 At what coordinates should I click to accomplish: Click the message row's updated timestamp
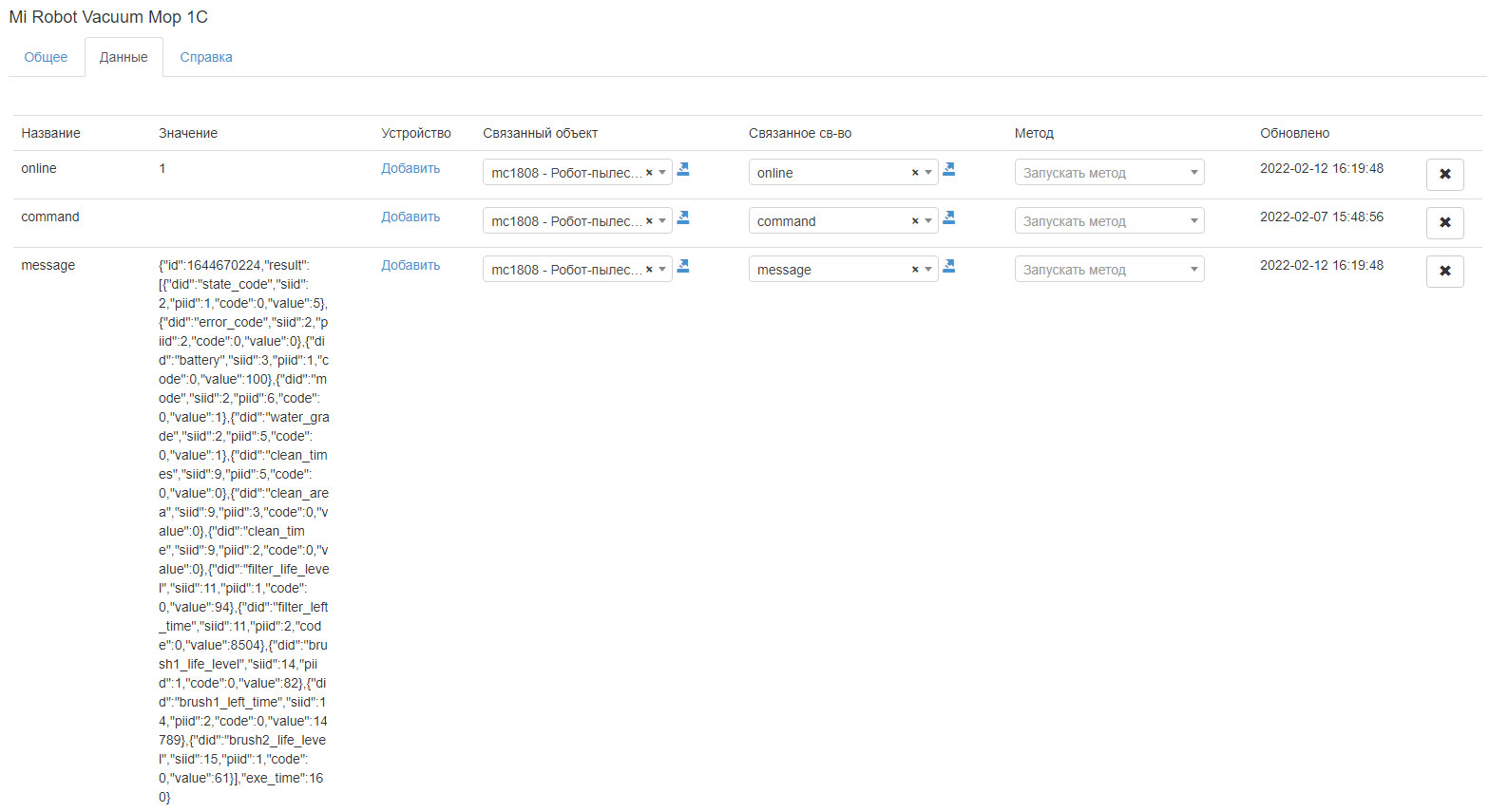click(x=1322, y=265)
